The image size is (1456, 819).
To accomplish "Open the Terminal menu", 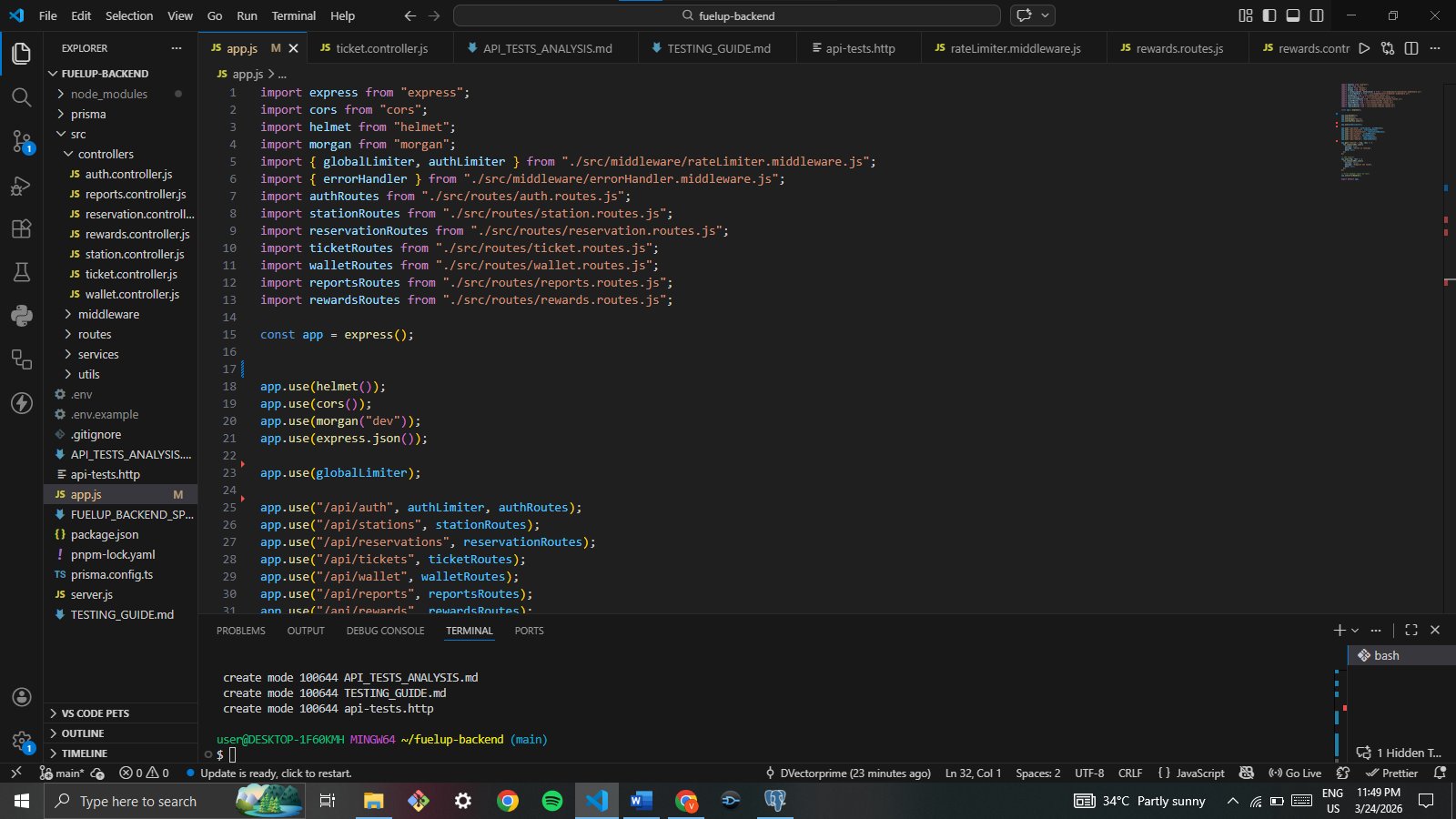I will 293,15.
